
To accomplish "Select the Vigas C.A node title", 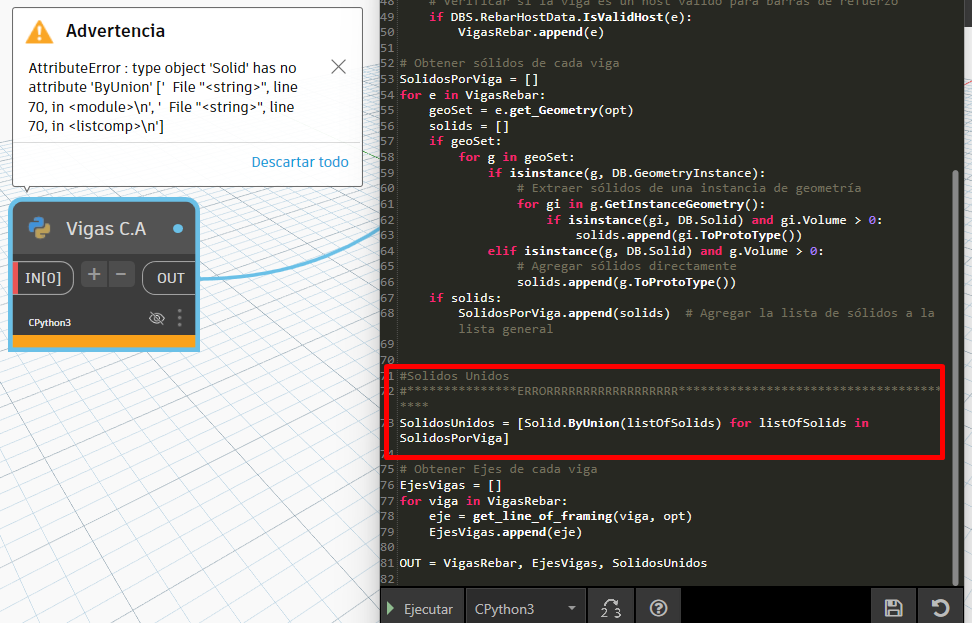I will (106, 229).
